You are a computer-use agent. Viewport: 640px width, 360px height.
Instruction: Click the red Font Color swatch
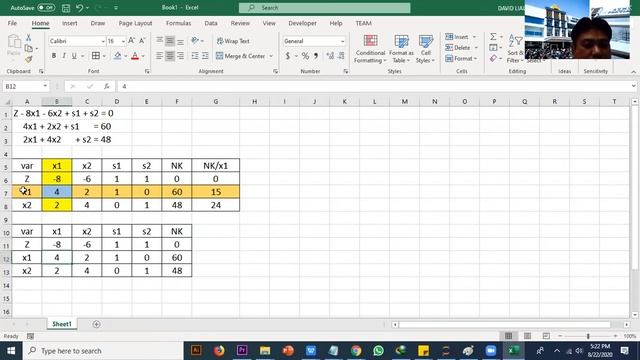point(135,56)
